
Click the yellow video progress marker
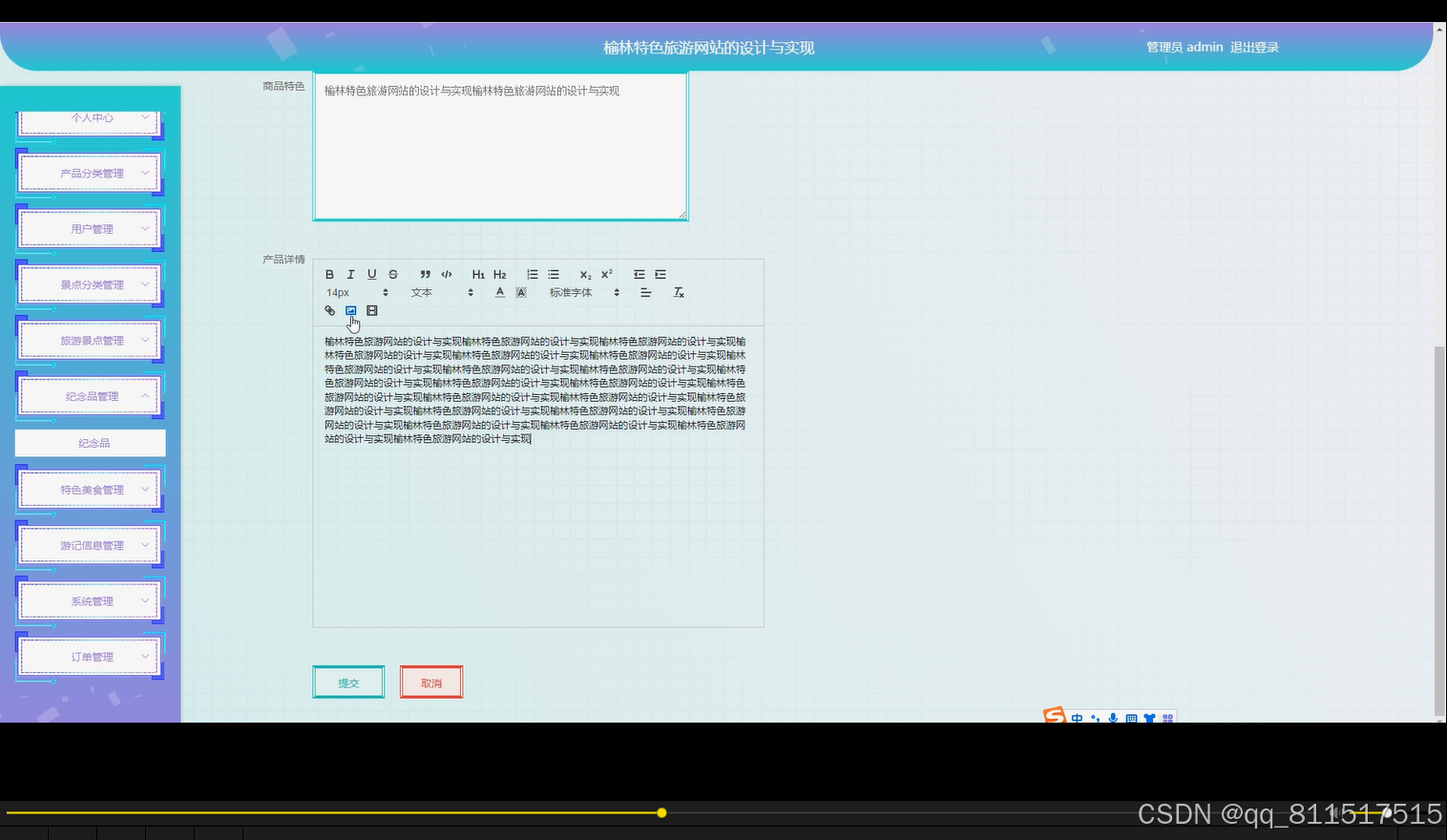[x=661, y=813]
